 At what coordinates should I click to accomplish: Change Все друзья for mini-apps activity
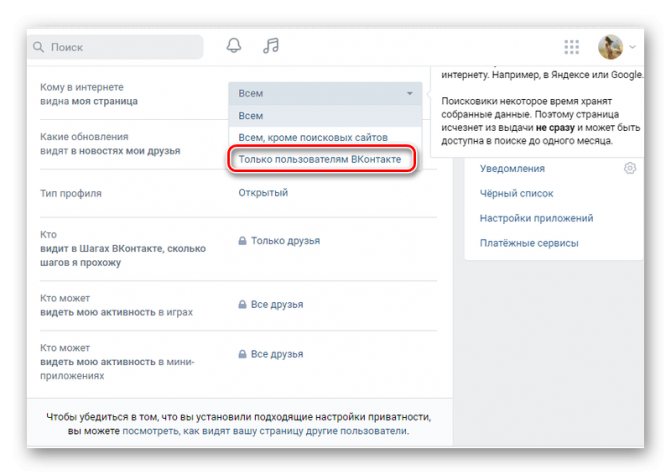[x=277, y=354]
